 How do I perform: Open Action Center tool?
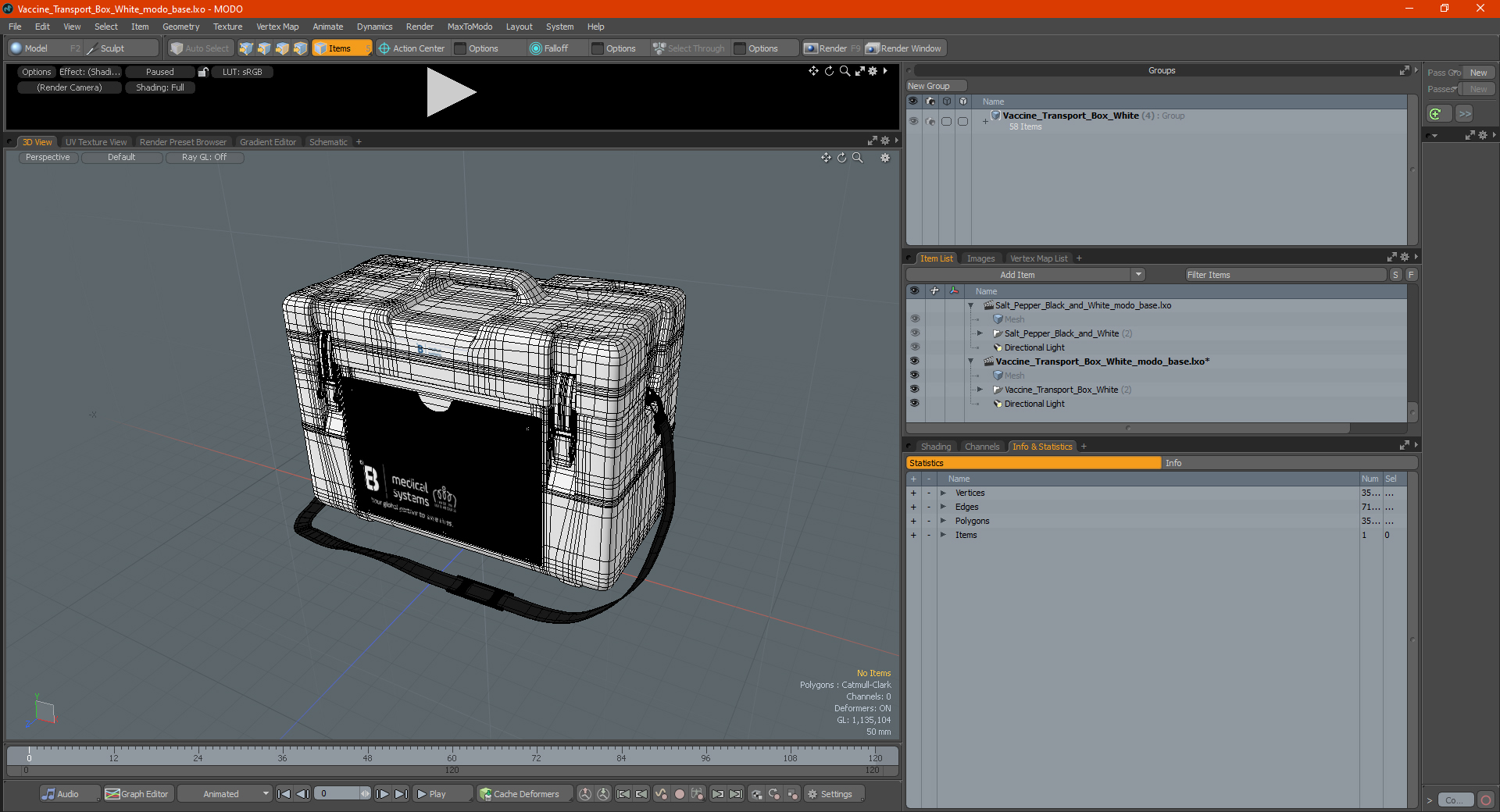pyautogui.click(x=412, y=48)
